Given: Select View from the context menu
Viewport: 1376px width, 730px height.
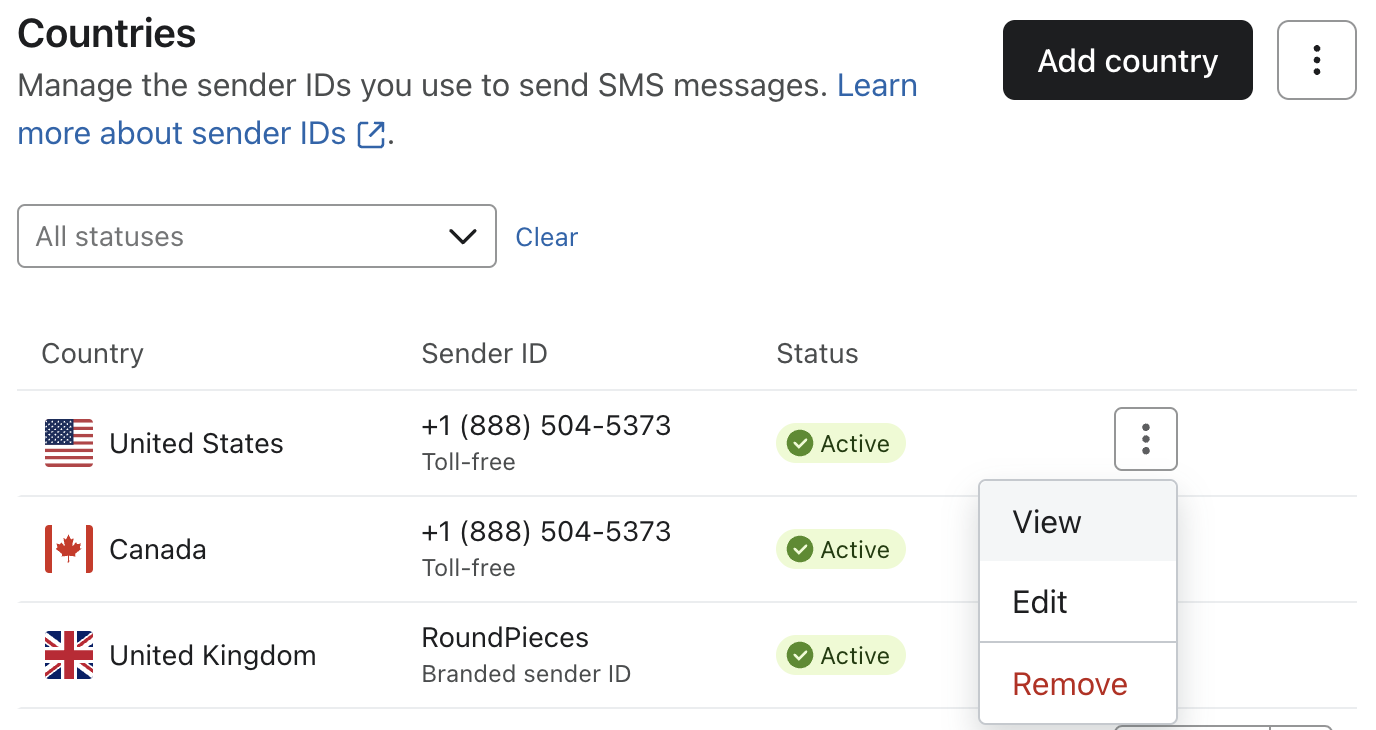Looking at the screenshot, I should [x=1047, y=522].
